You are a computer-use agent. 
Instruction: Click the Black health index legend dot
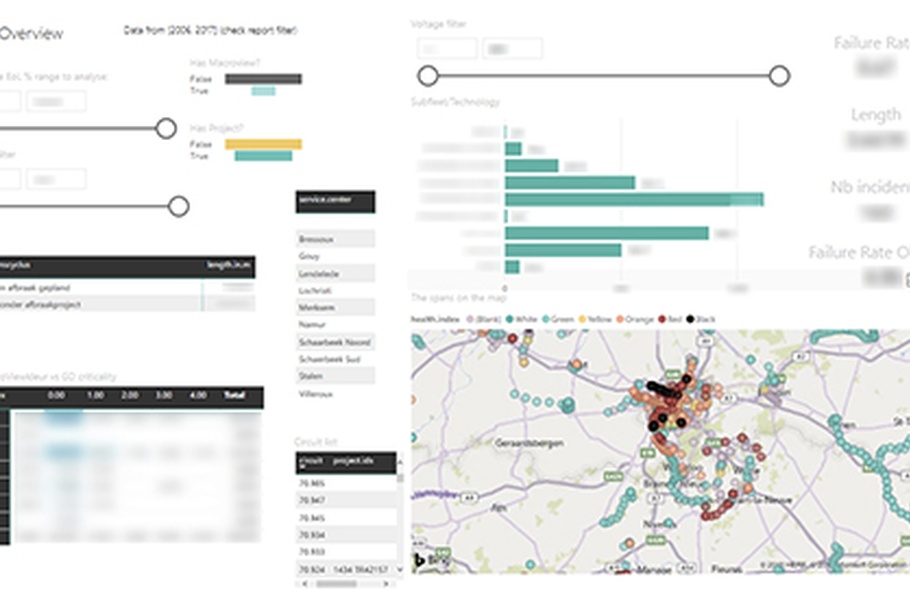pos(691,319)
